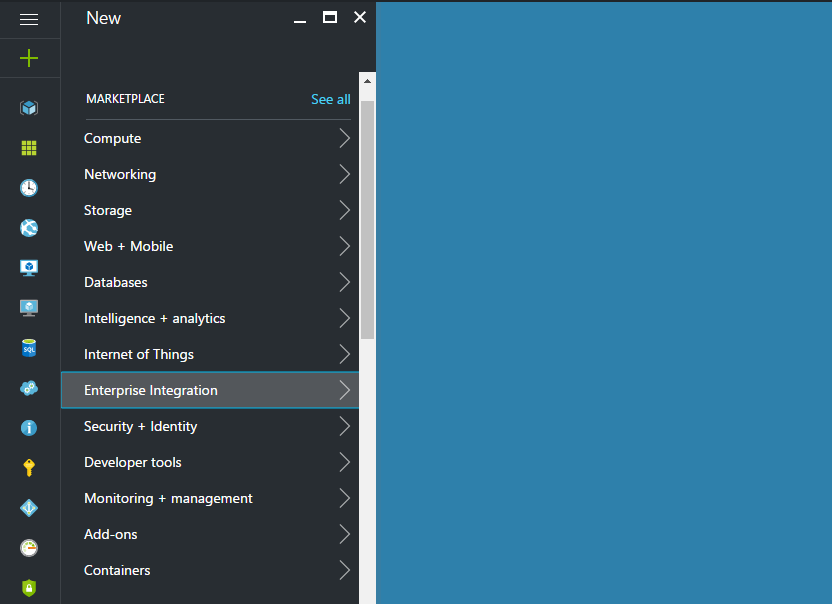Click the vertical scrollbar thumb

[x=367, y=220]
